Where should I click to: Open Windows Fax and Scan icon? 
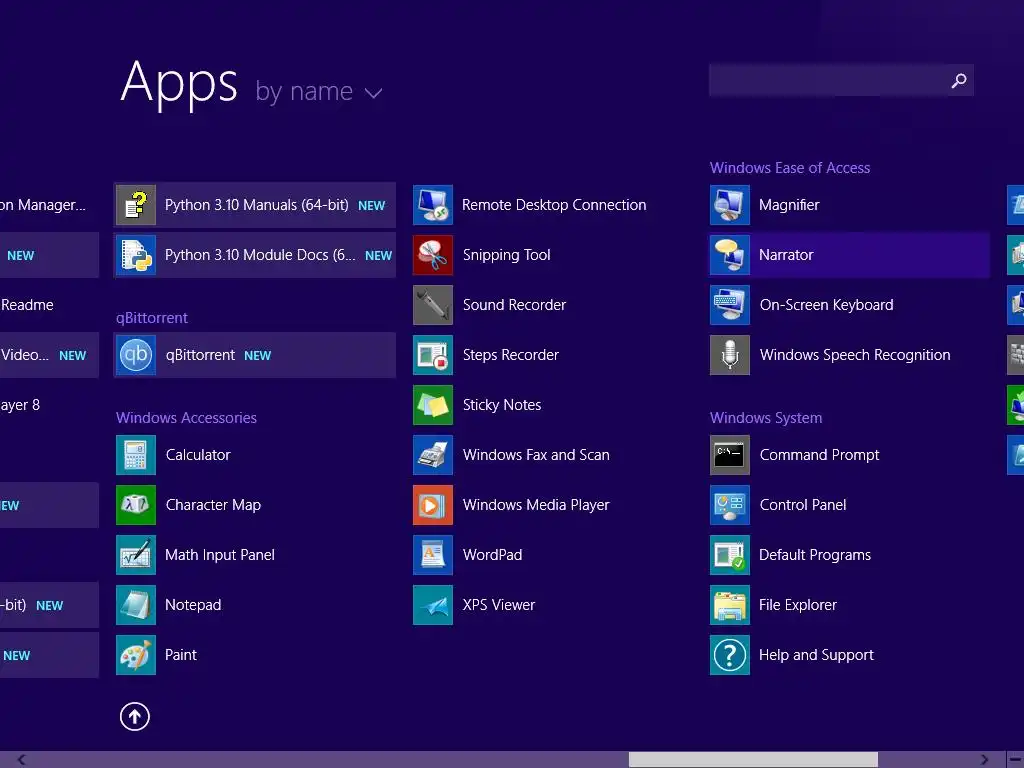click(433, 455)
